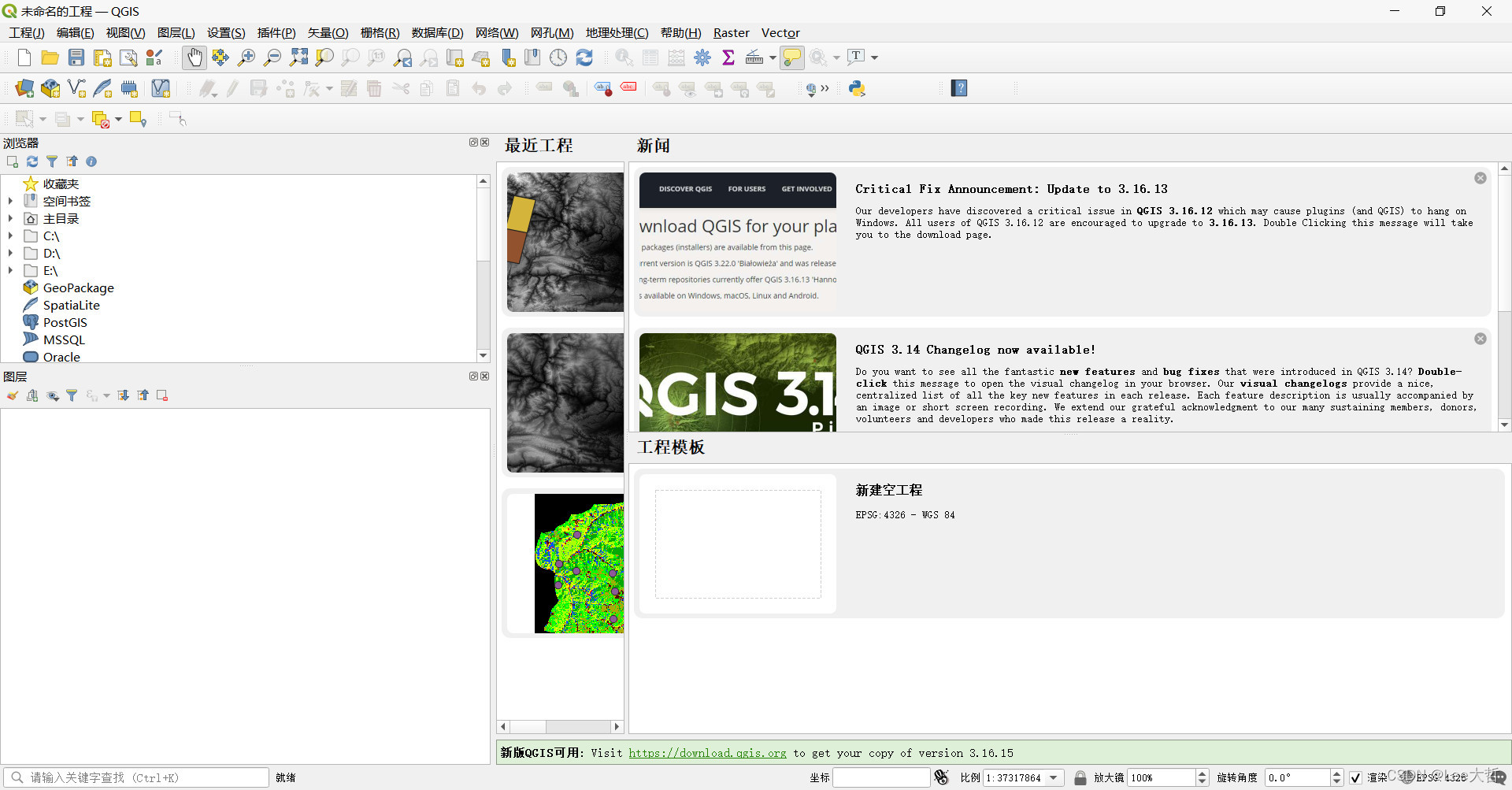Click the blue help question mark icon
Image resolution: width=1512 pixels, height=790 pixels.
point(958,88)
